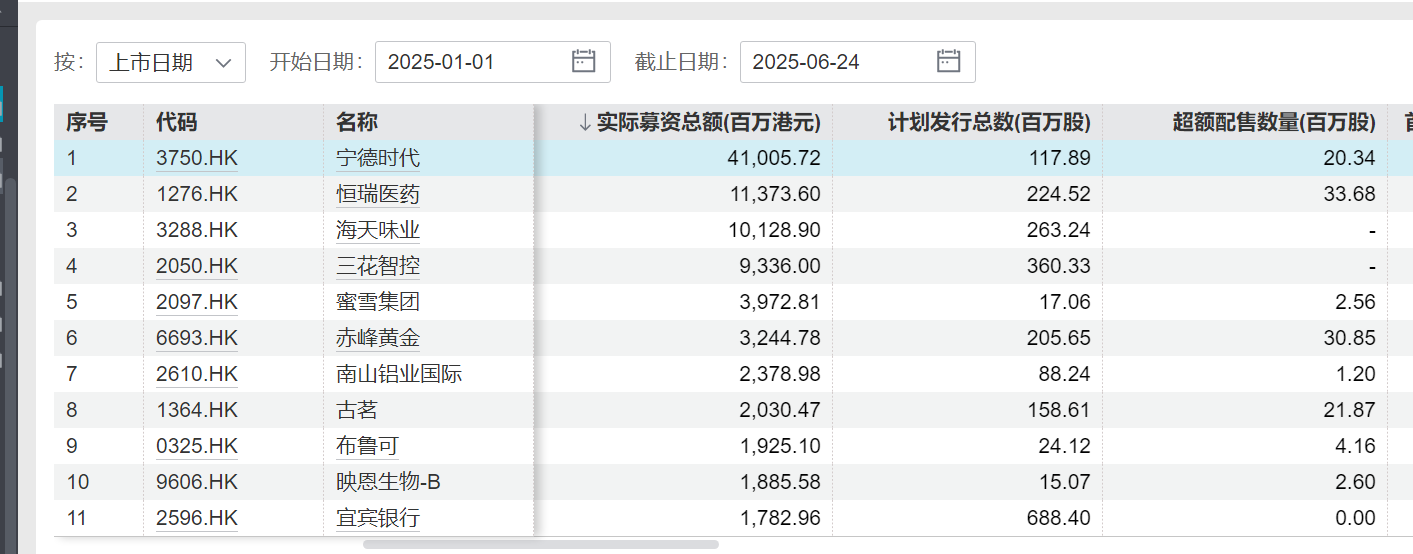The width and height of the screenshot is (1413, 554).
Task: Sort by 实际募资总额 column header
Action: (x=708, y=123)
